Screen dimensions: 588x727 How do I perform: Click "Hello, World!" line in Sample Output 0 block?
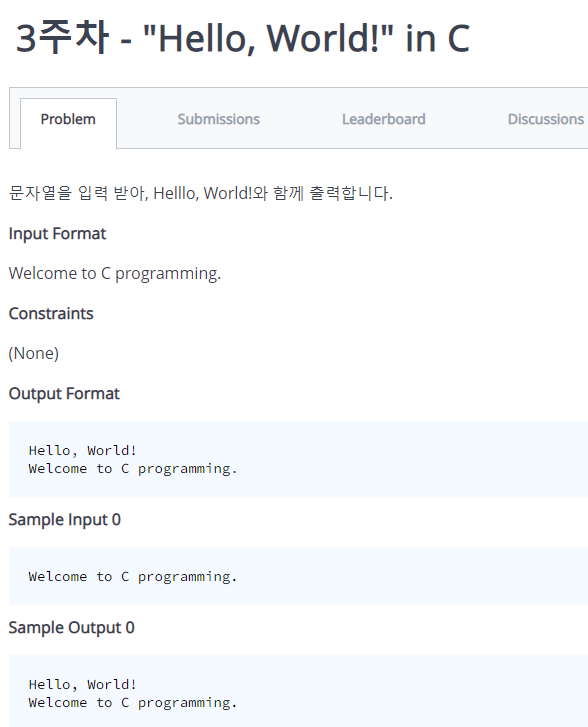point(83,685)
